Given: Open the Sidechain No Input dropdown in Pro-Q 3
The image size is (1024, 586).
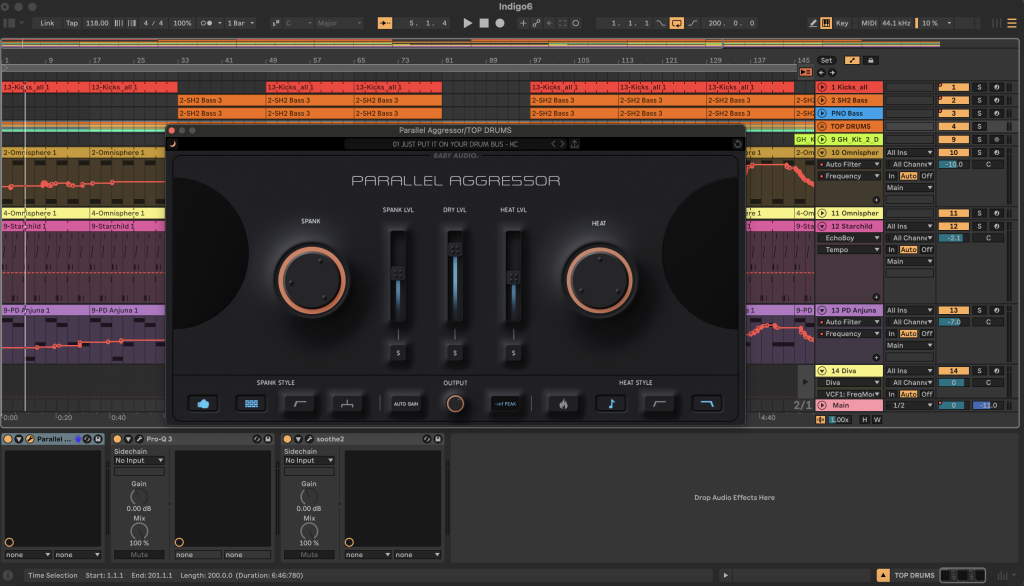Looking at the screenshot, I should point(139,461).
